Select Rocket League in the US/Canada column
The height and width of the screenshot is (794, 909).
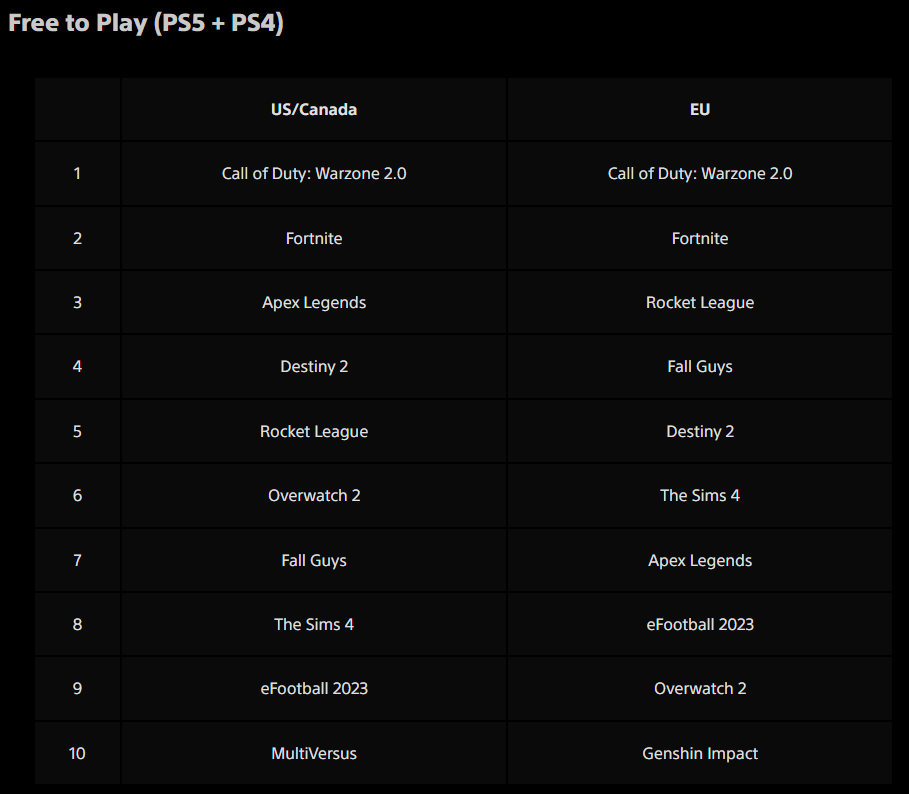pos(314,432)
